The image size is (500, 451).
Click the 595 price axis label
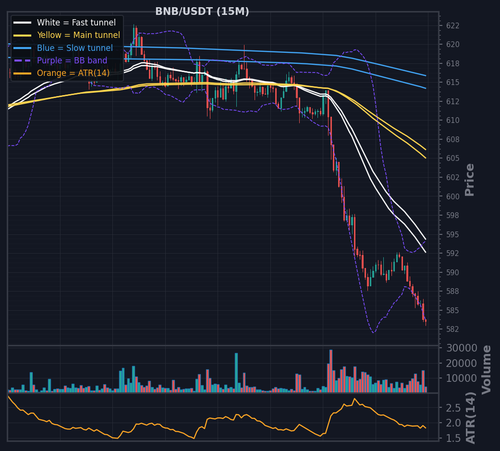[453, 234]
